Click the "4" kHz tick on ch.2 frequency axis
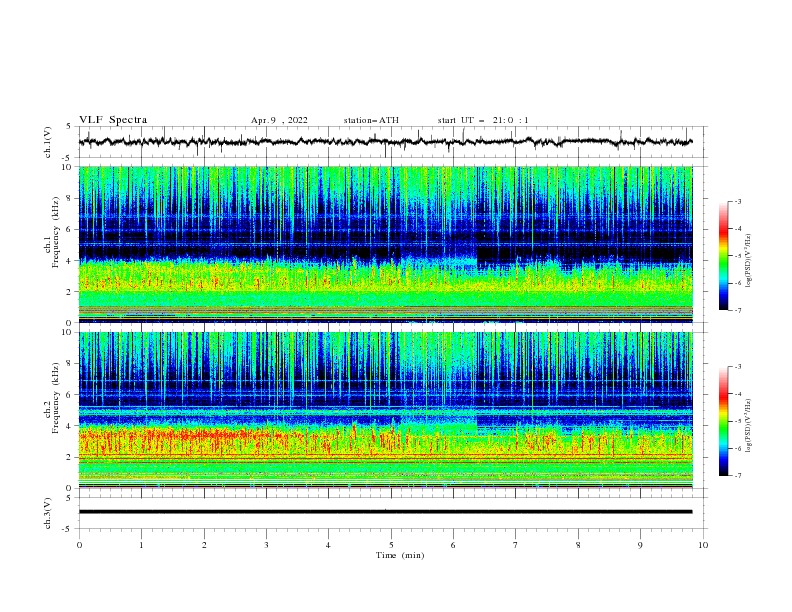The height and width of the screenshot is (612, 792). pyautogui.click(x=69, y=426)
